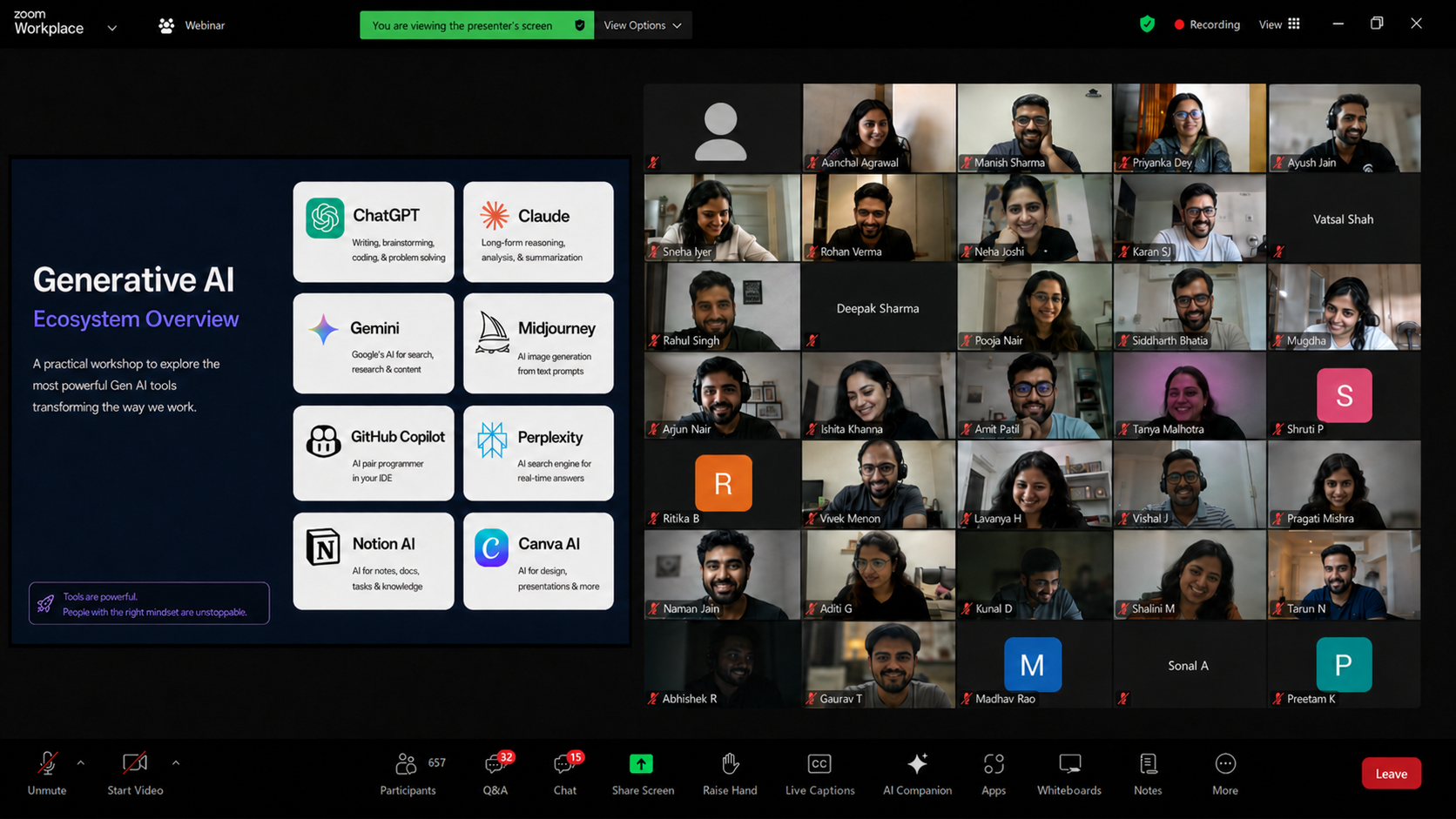Click 'Gaurav T' name label
The image size is (1456, 819).
[x=841, y=698]
